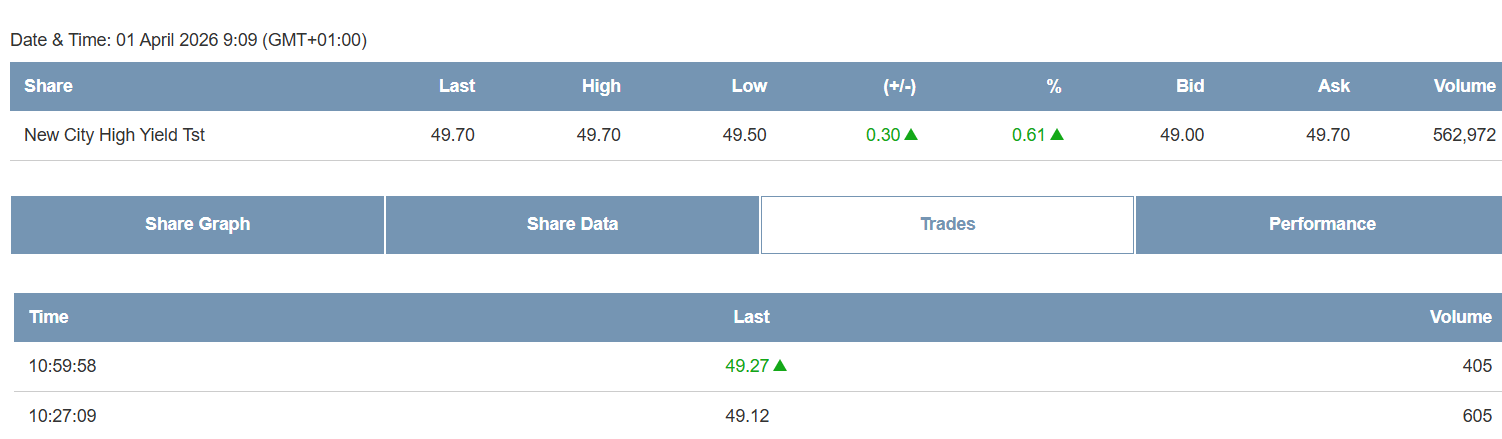Click the green arrow next to 49.27

coord(780,366)
